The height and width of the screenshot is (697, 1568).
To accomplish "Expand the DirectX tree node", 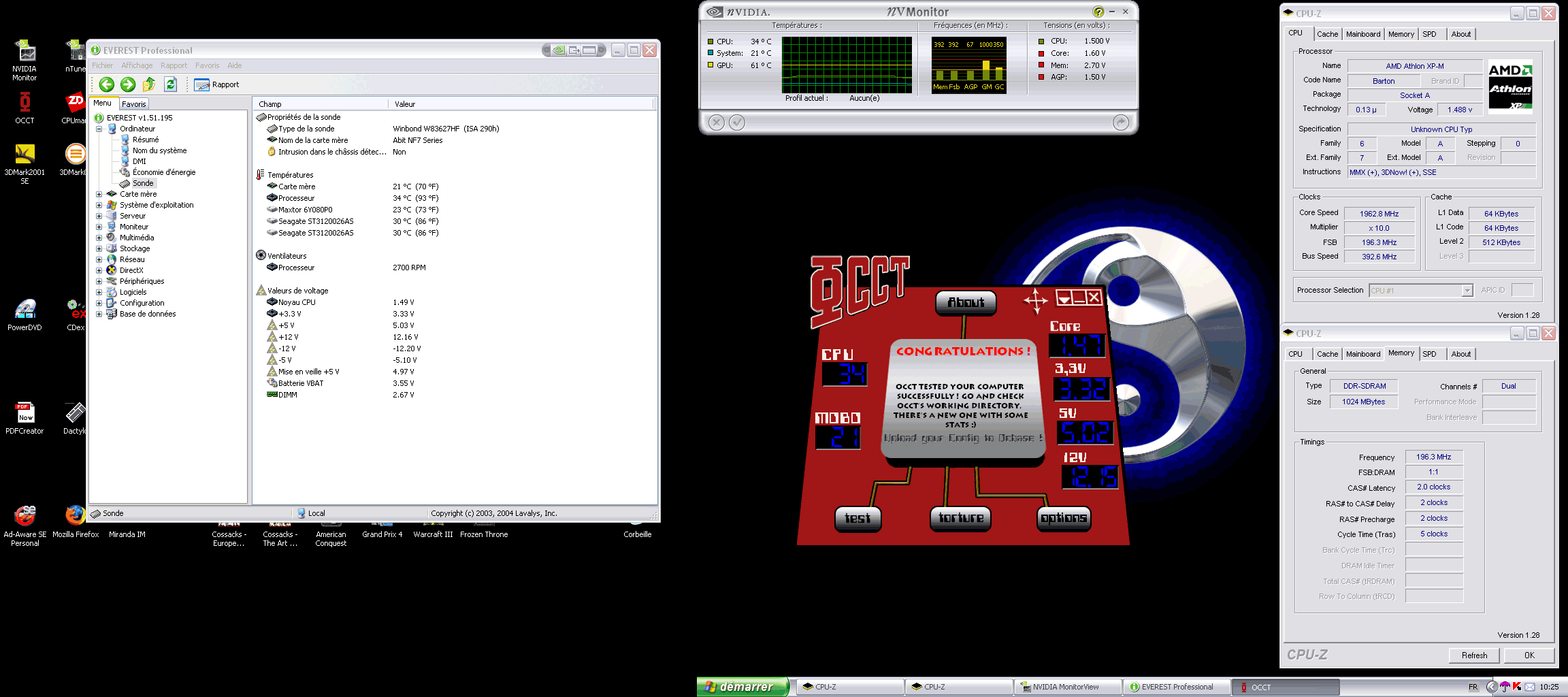I will coord(99,270).
